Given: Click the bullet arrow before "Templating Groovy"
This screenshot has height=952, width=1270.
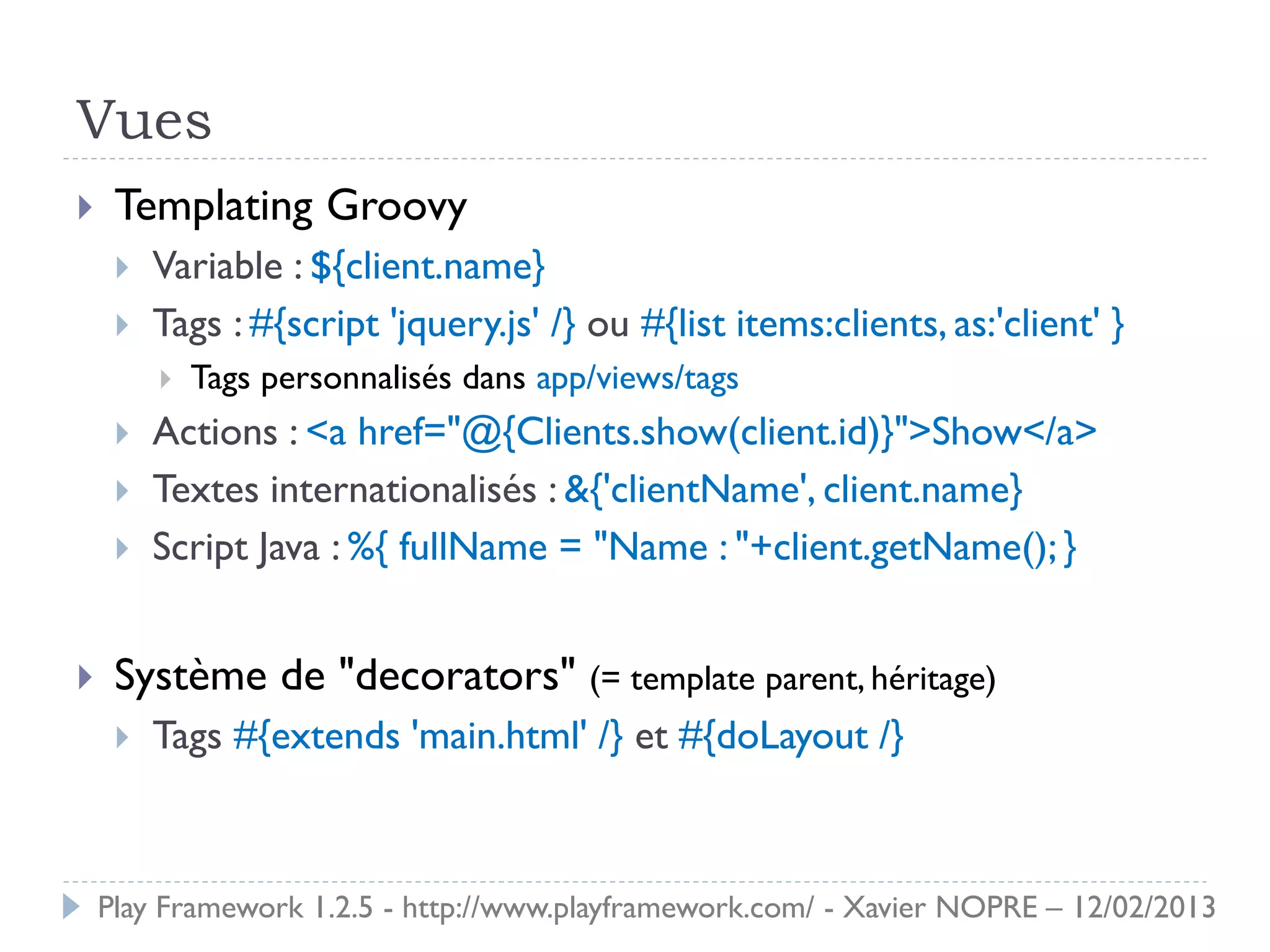Looking at the screenshot, I should [x=86, y=207].
